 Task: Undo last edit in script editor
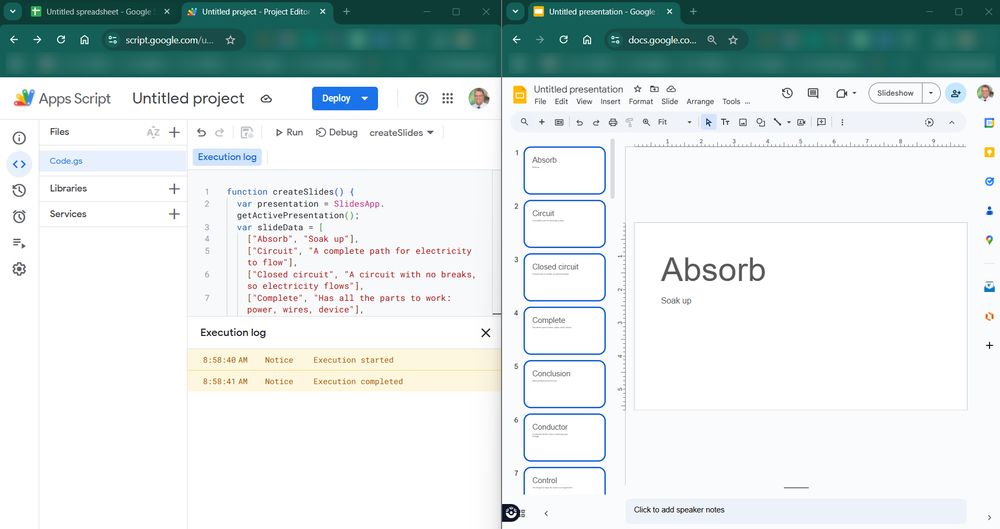[202, 132]
